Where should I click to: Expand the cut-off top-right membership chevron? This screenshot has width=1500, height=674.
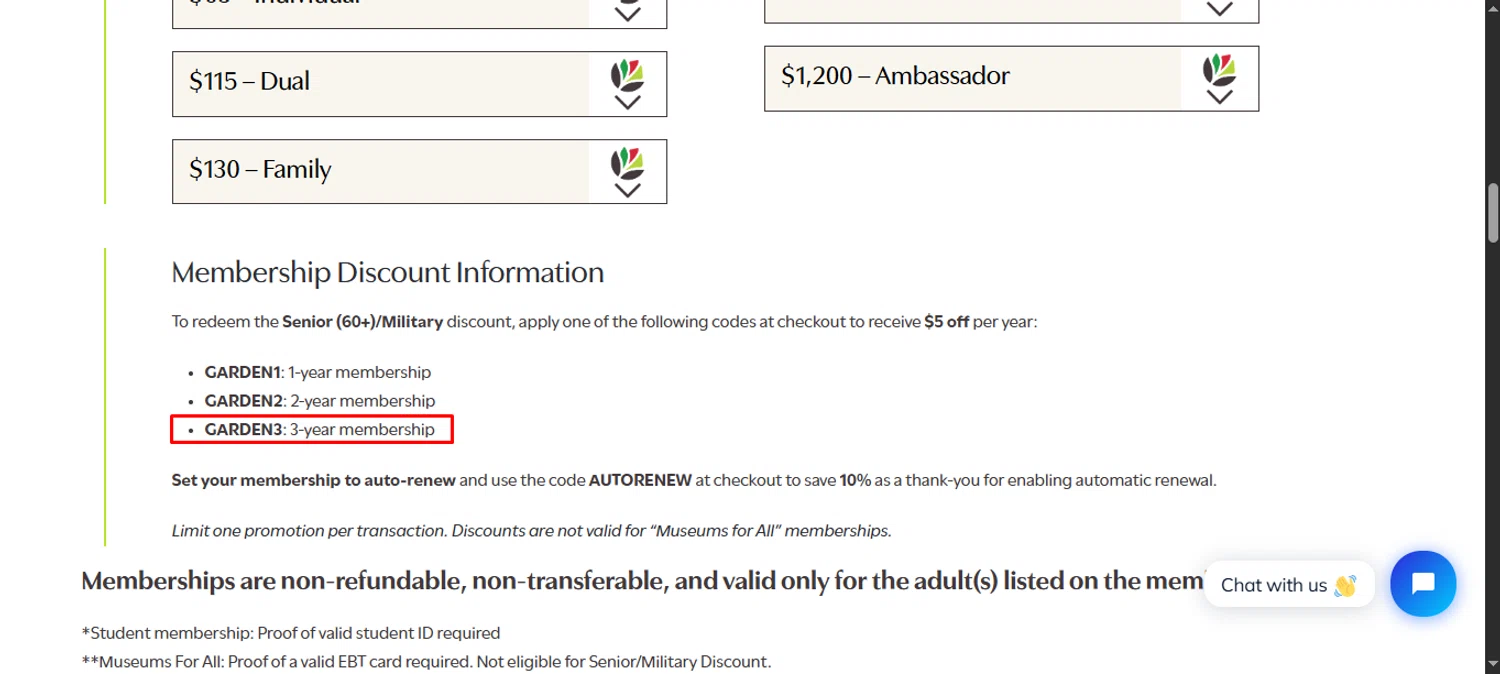pos(1219,9)
